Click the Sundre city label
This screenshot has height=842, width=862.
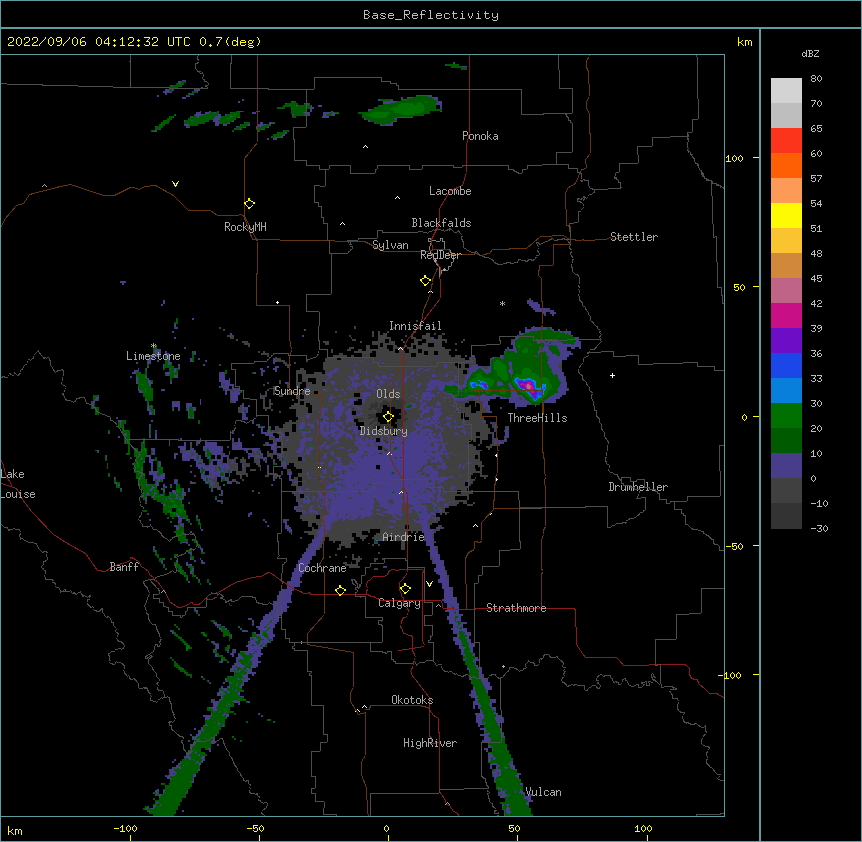(292, 391)
